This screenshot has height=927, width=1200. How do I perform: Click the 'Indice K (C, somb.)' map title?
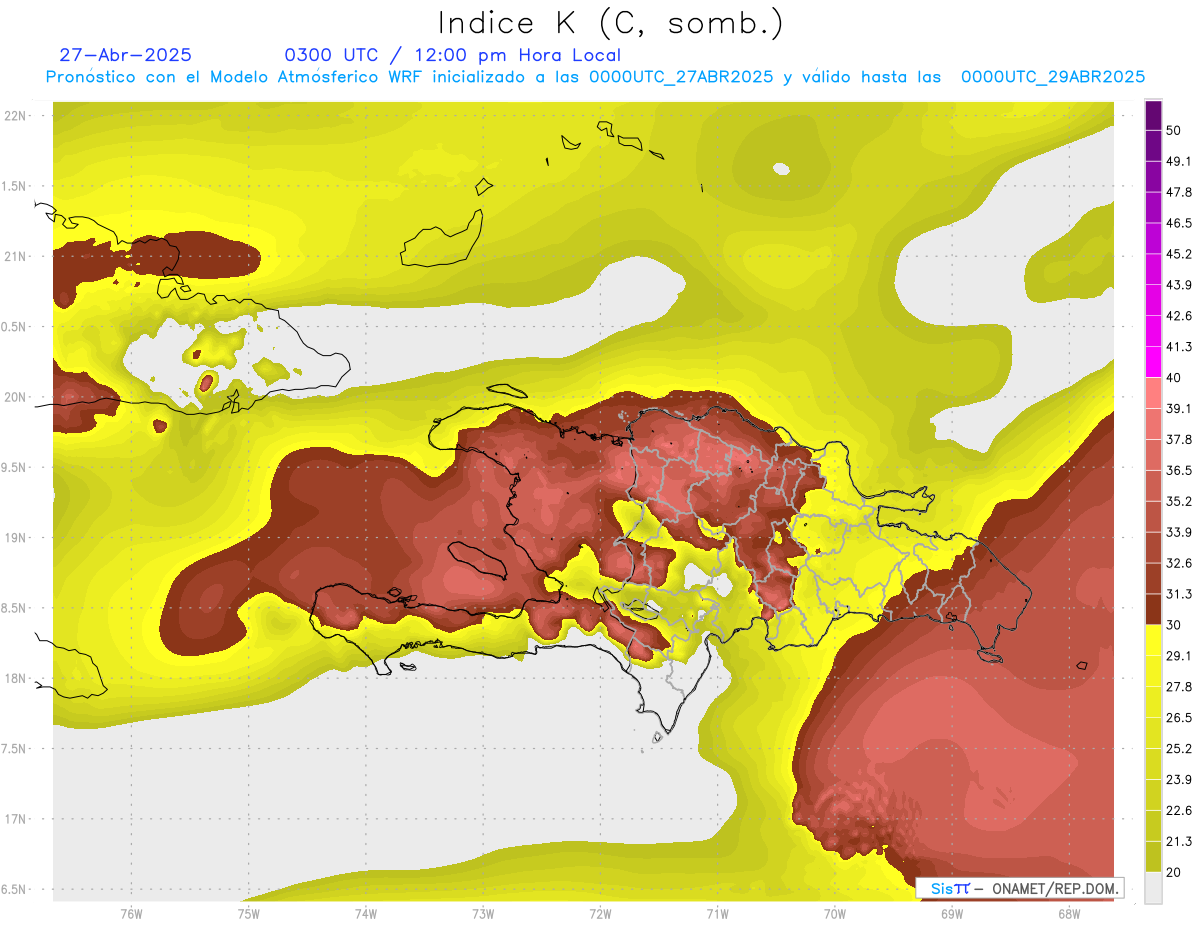pyautogui.click(x=611, y=24)
